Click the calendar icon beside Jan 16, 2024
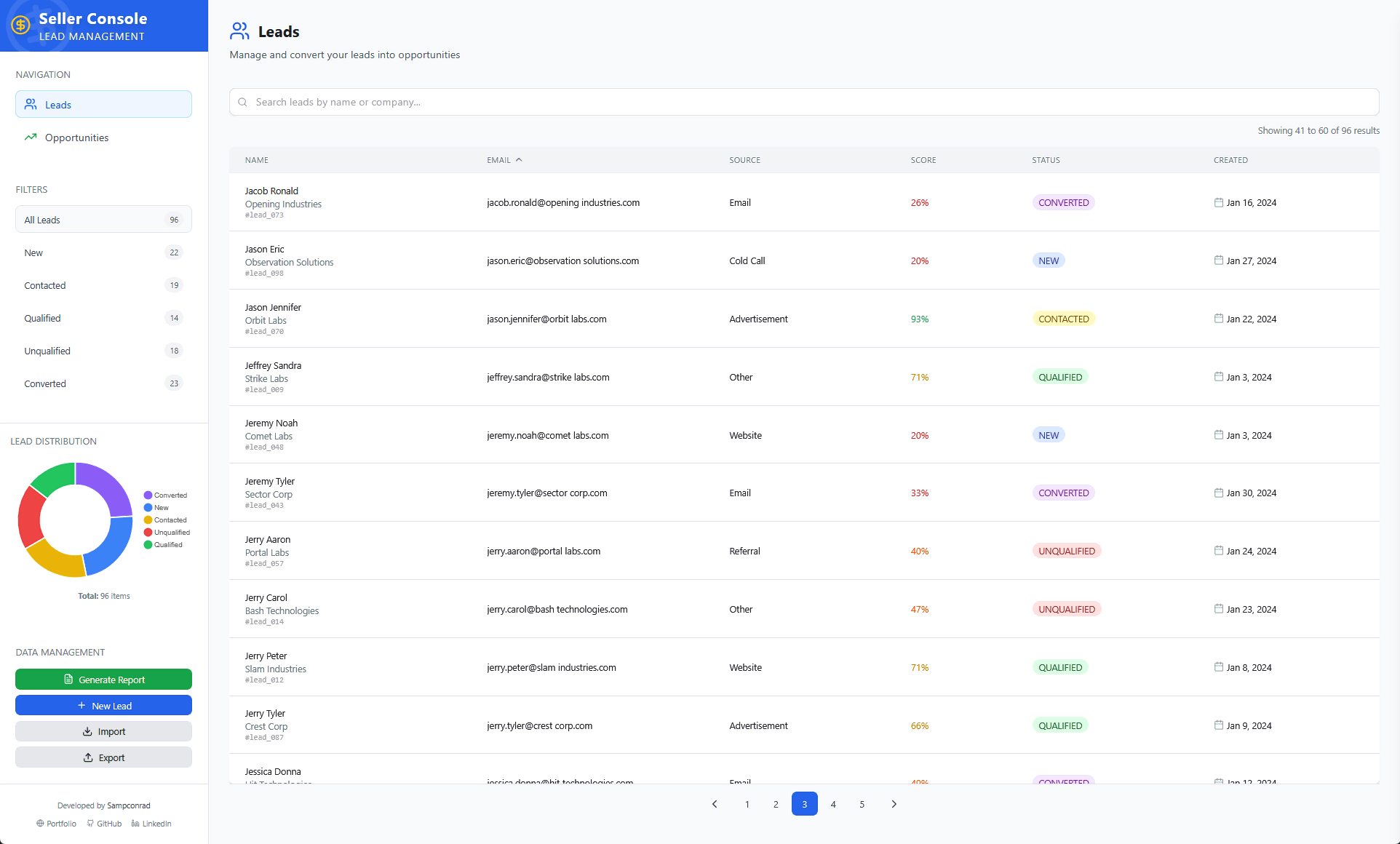 click(x=1219, y=202)
